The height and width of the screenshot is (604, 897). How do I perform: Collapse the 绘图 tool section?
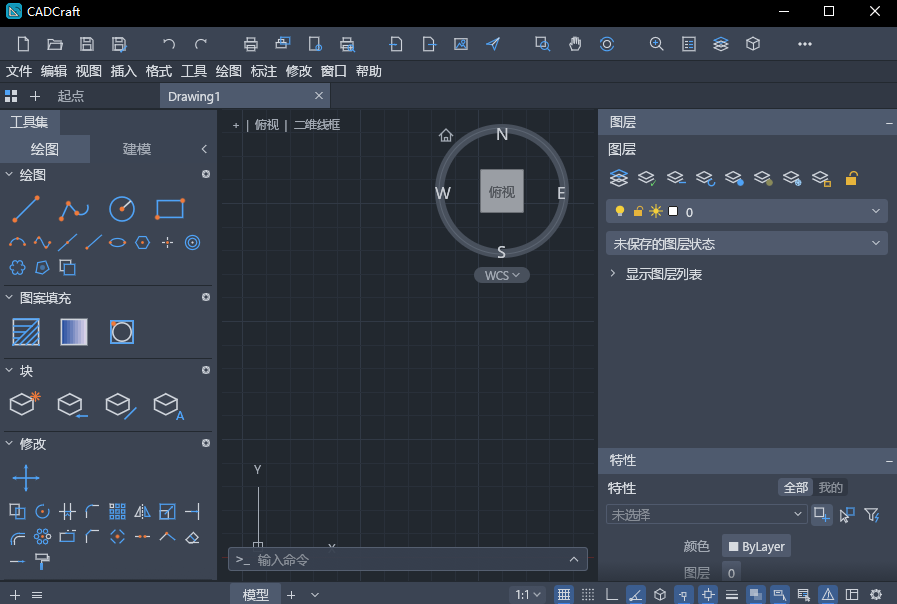point(9,174)
